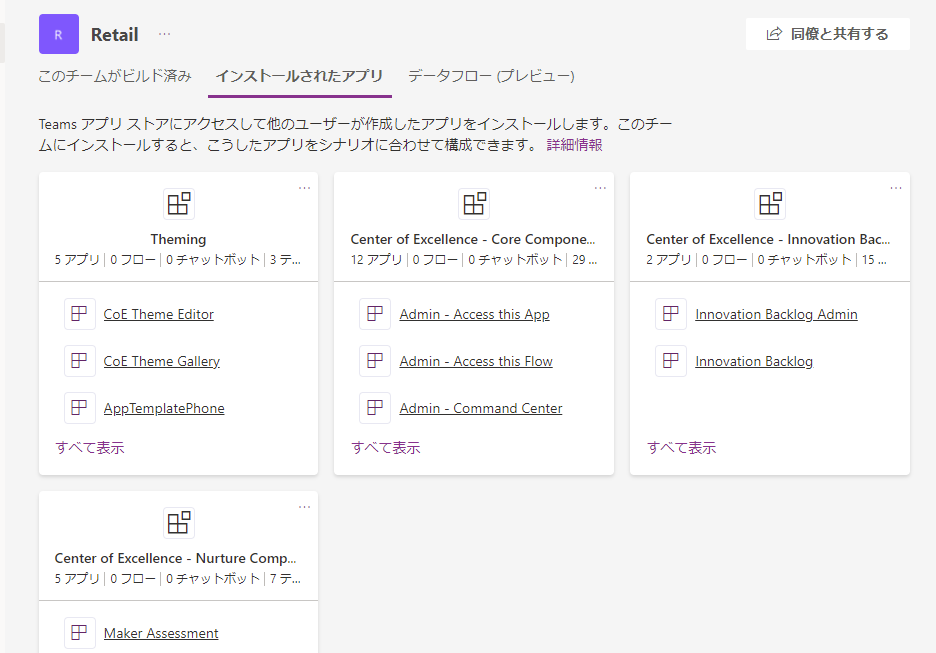Click the icon beside Admin - Command Center
This screenshot has height=653, width=936.
[375, 408]
